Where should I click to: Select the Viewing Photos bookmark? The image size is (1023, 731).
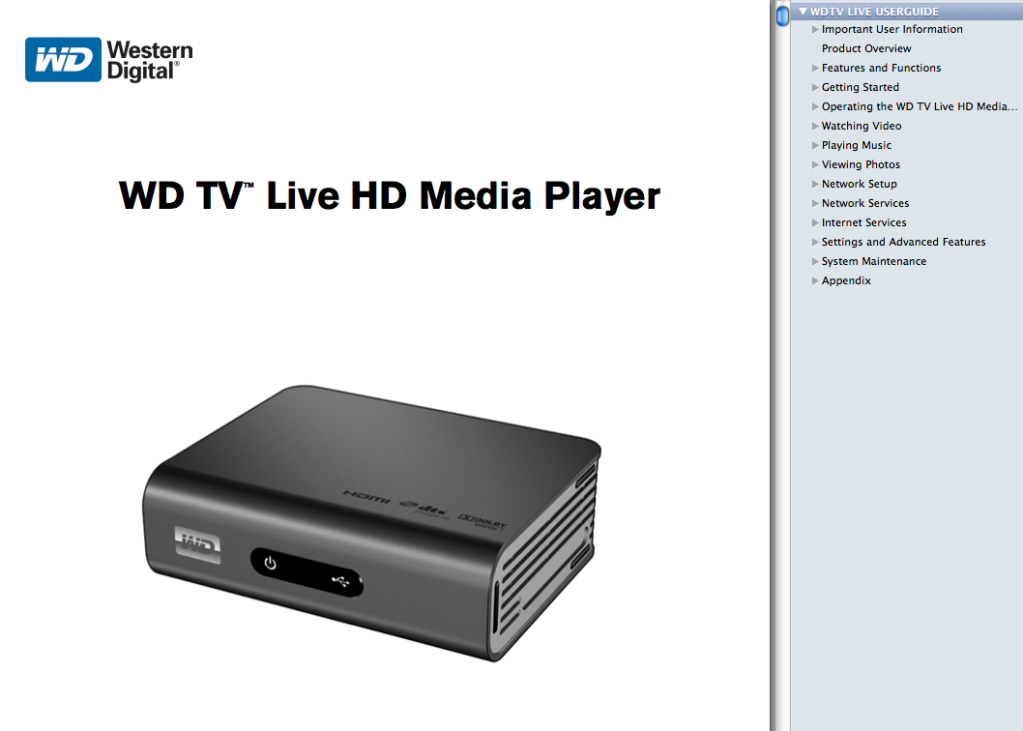click(861, 164)
